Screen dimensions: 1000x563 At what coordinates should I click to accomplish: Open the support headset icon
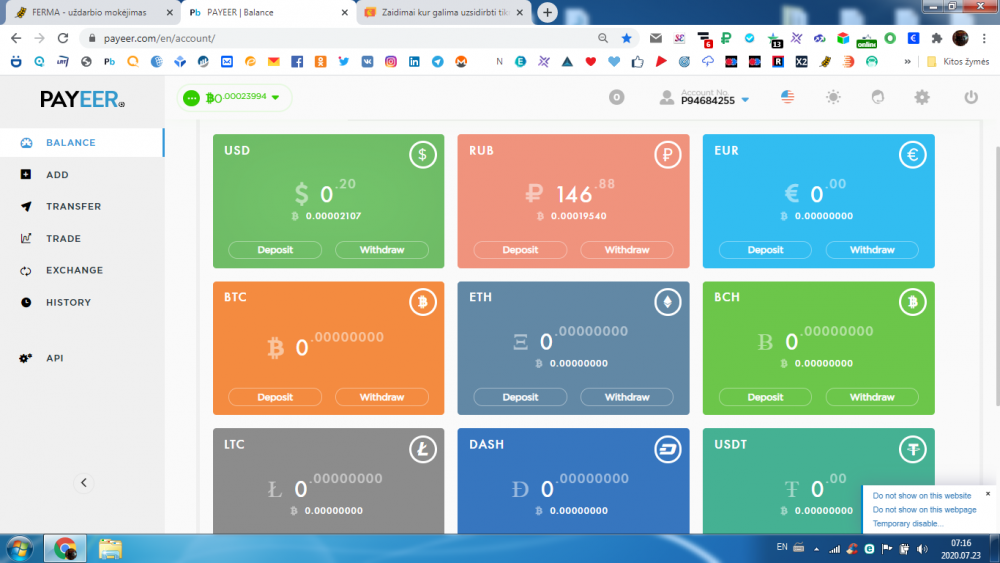878,97
